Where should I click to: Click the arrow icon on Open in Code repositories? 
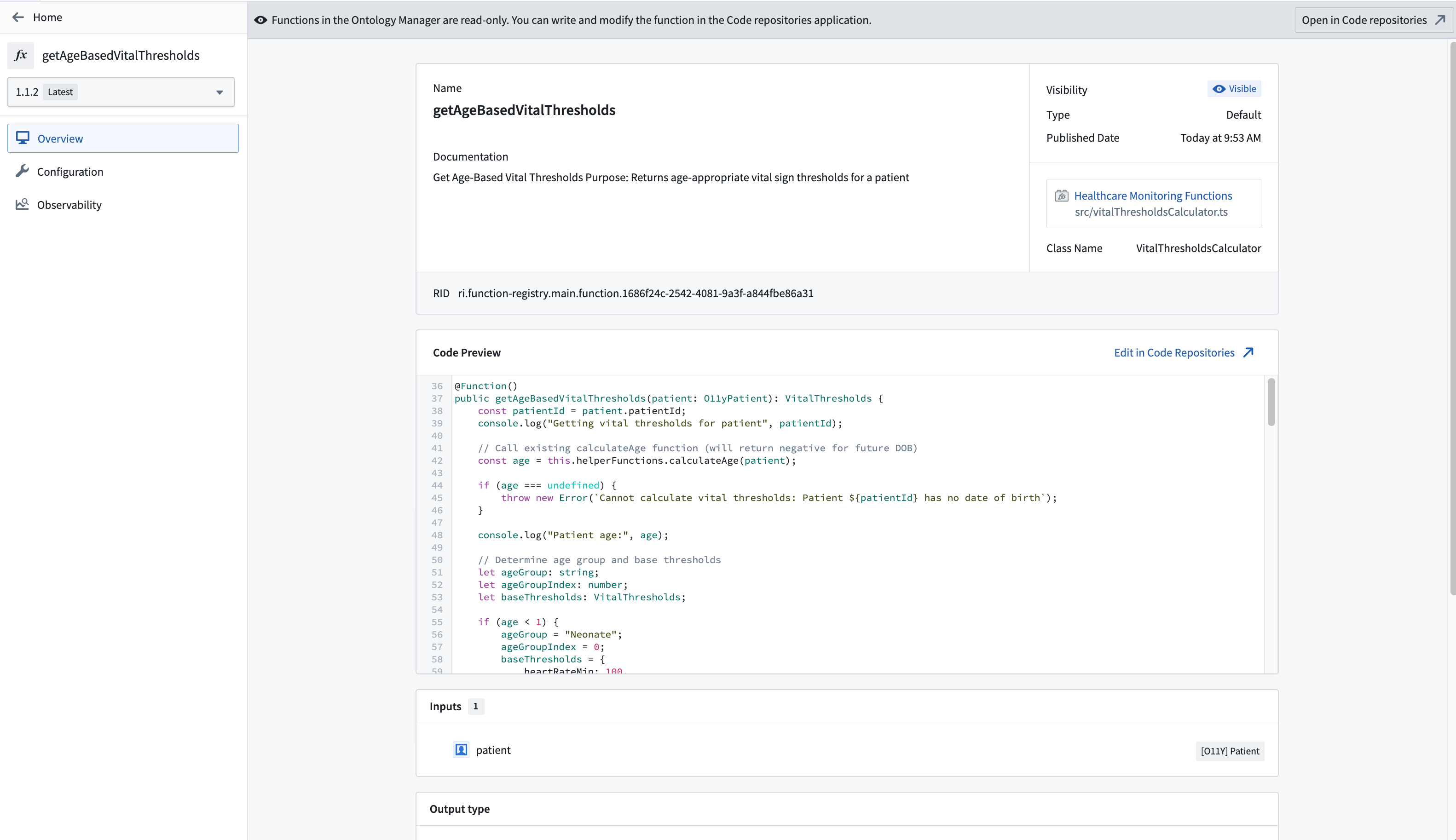(x=1440, y=20)
